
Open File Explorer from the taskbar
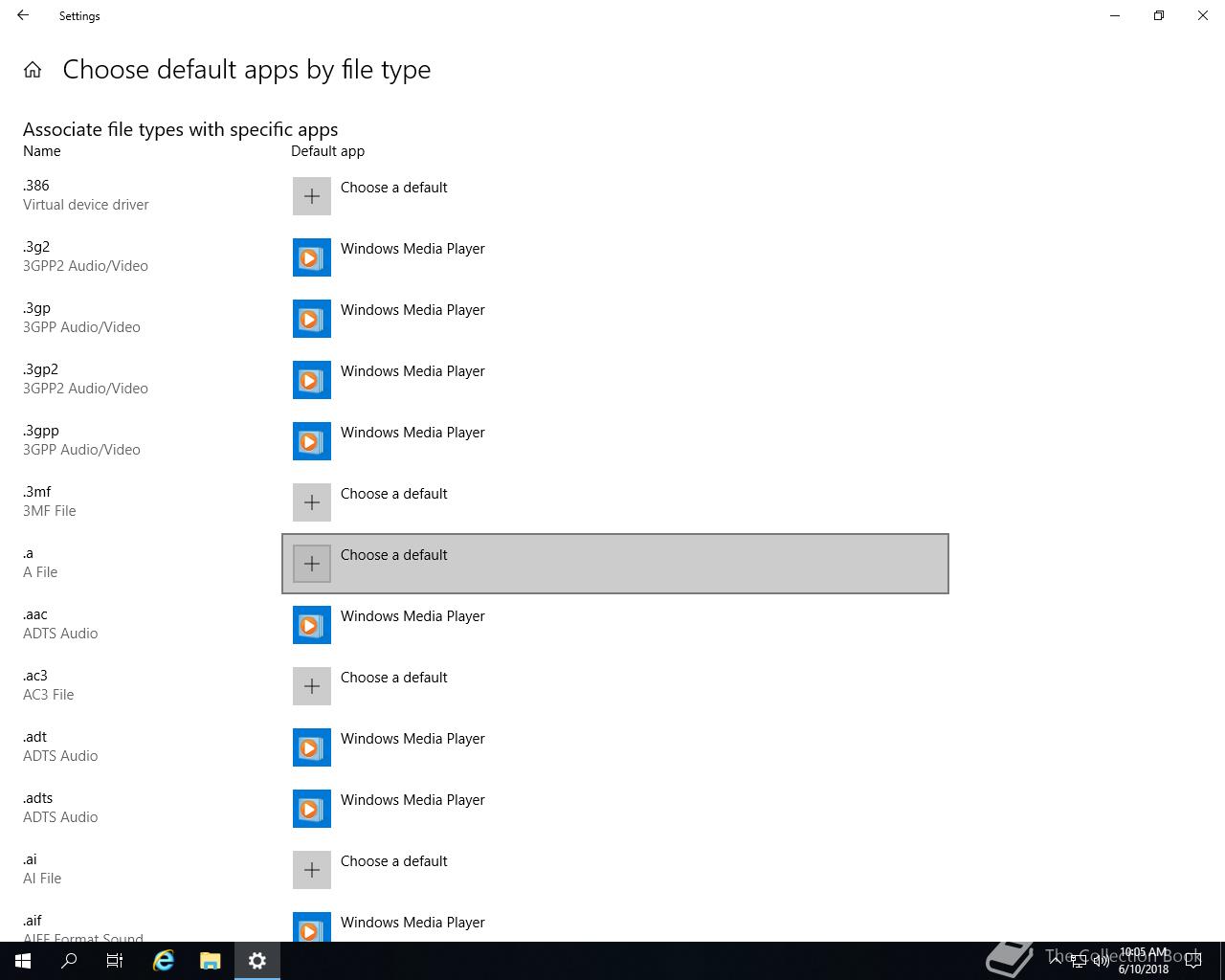click(211, 961)
